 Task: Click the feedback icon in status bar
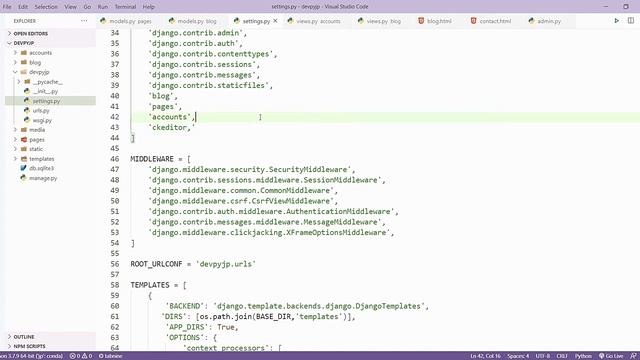(633, 356)
